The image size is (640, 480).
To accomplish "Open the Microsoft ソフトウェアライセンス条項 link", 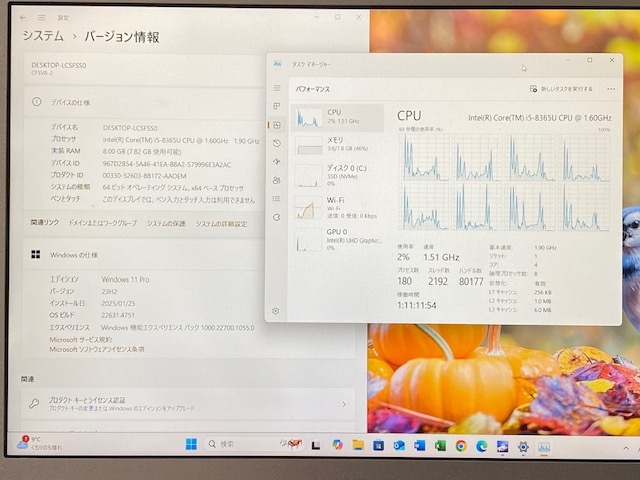I will click(x=97, y=349).
